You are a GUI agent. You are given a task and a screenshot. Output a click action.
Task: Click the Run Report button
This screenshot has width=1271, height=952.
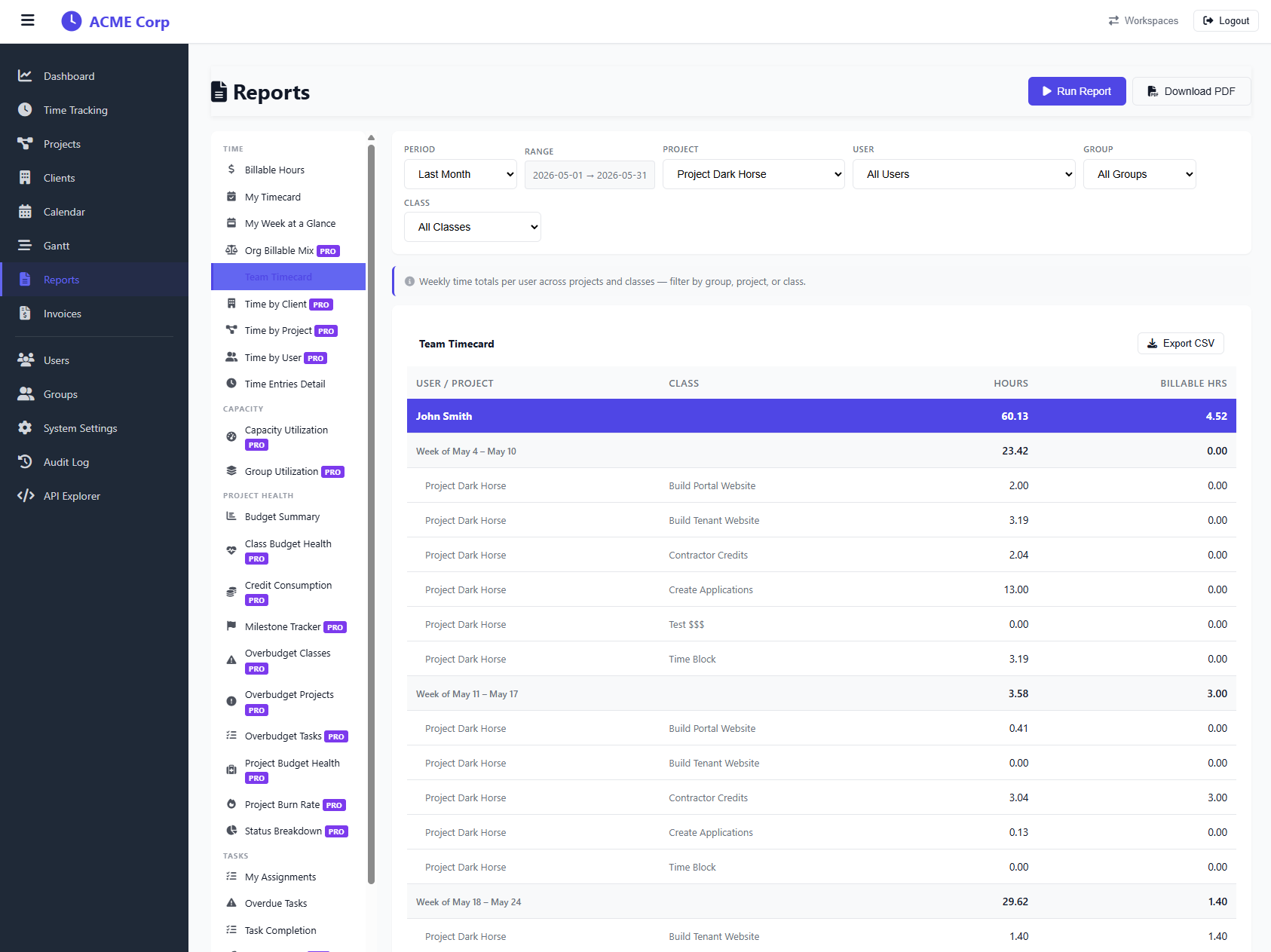coord(1077,91)
